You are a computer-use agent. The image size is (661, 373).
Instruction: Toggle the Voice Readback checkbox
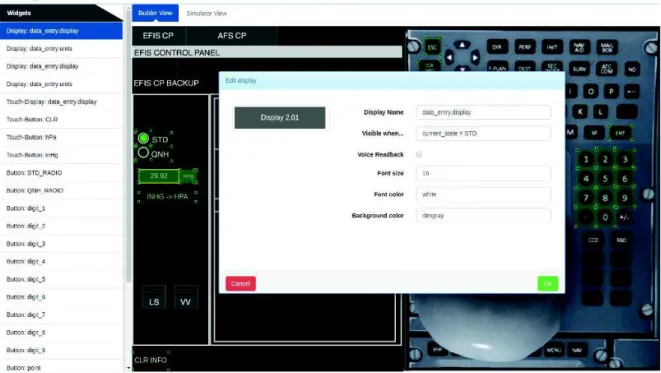pos(419,154)
